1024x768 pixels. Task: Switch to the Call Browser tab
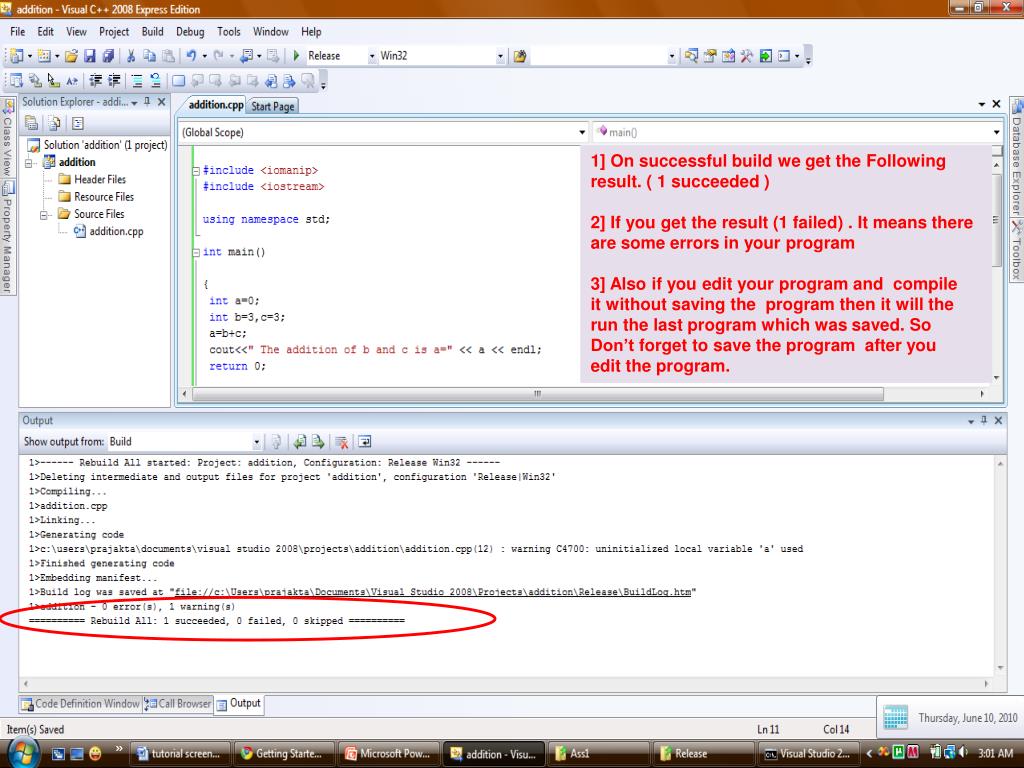point(178,704)
